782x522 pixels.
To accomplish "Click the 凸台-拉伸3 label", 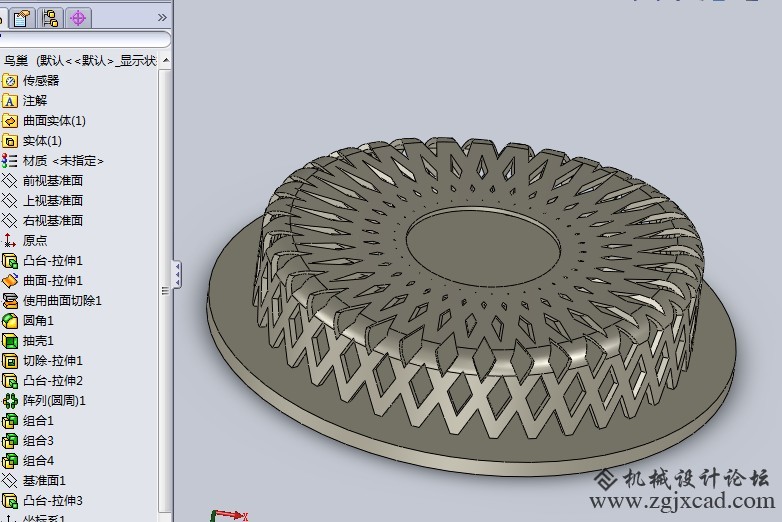I will click(53, 501).
